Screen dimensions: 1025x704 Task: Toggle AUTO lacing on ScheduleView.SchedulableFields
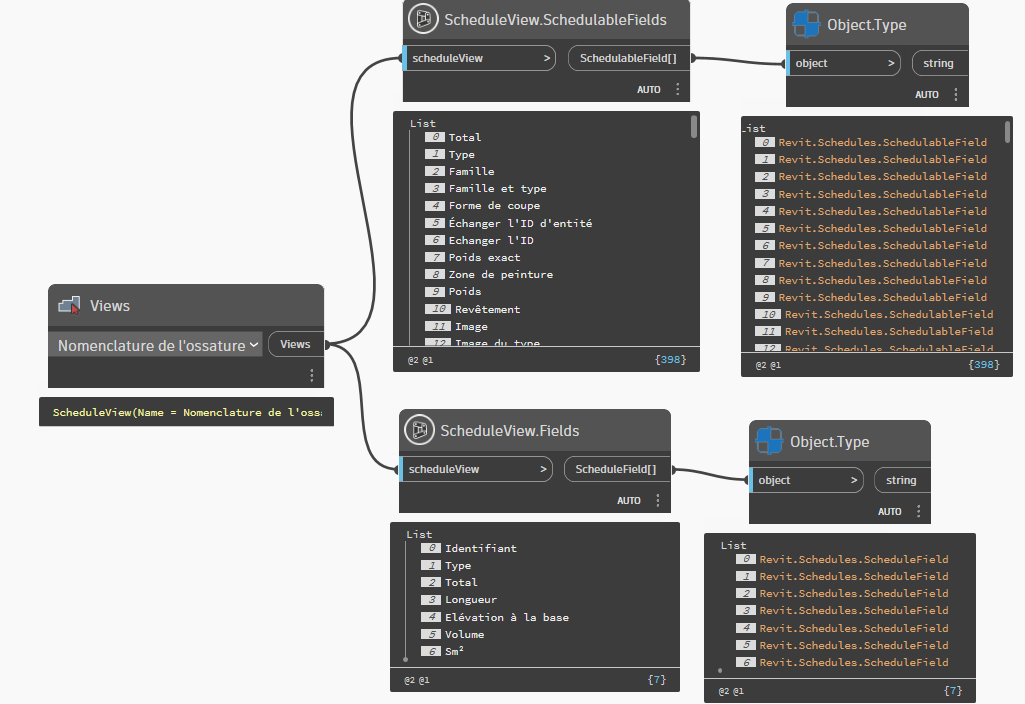pos(648,89)
